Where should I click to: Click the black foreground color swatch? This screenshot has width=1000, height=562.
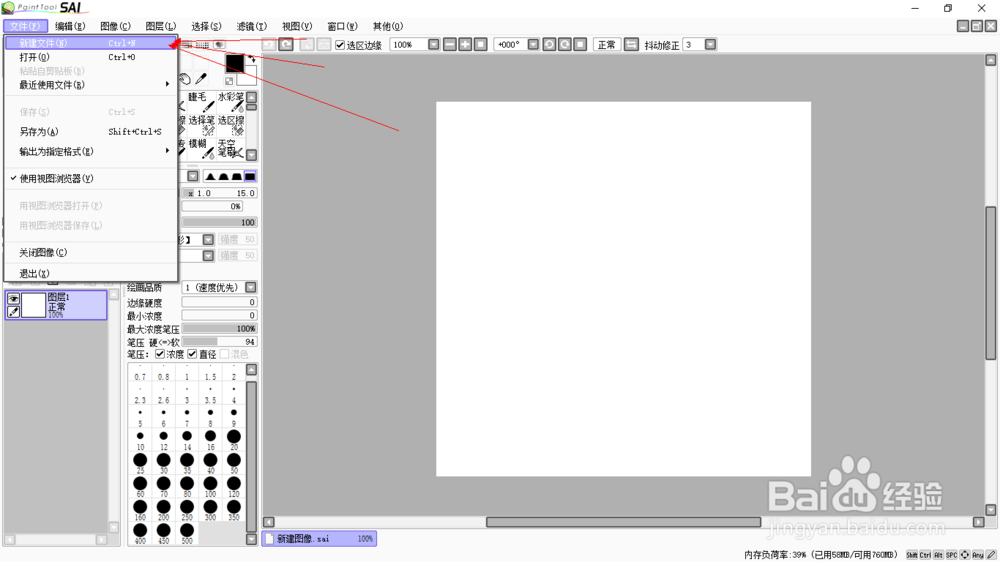pos(234,63)
